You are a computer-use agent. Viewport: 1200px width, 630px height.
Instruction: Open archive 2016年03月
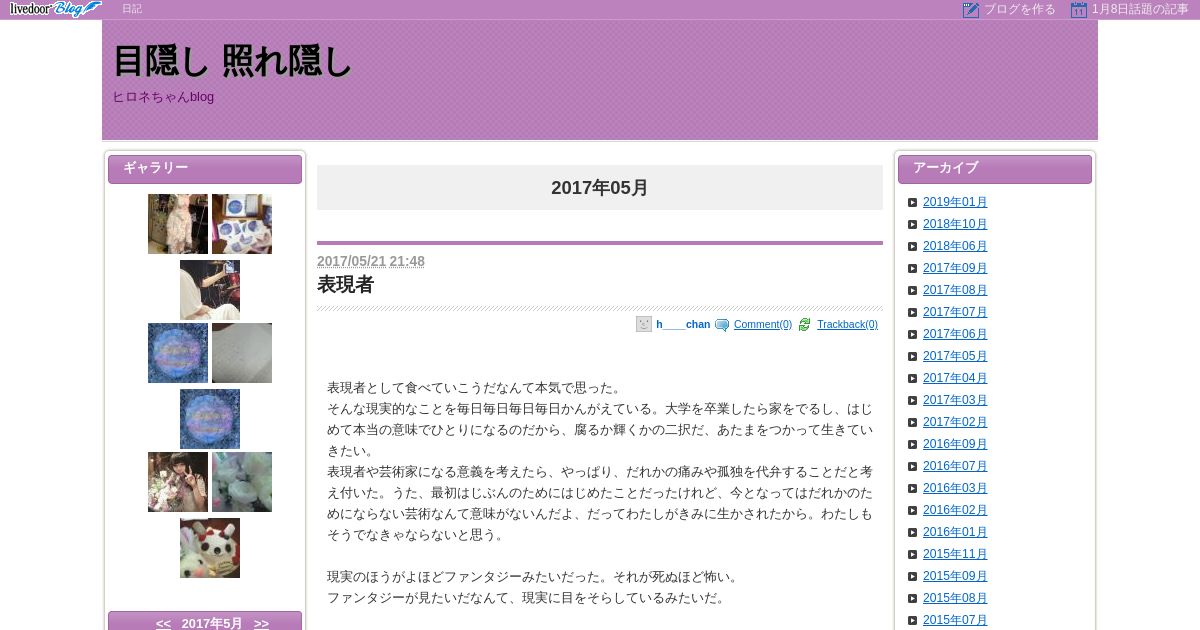coord(955,488)
